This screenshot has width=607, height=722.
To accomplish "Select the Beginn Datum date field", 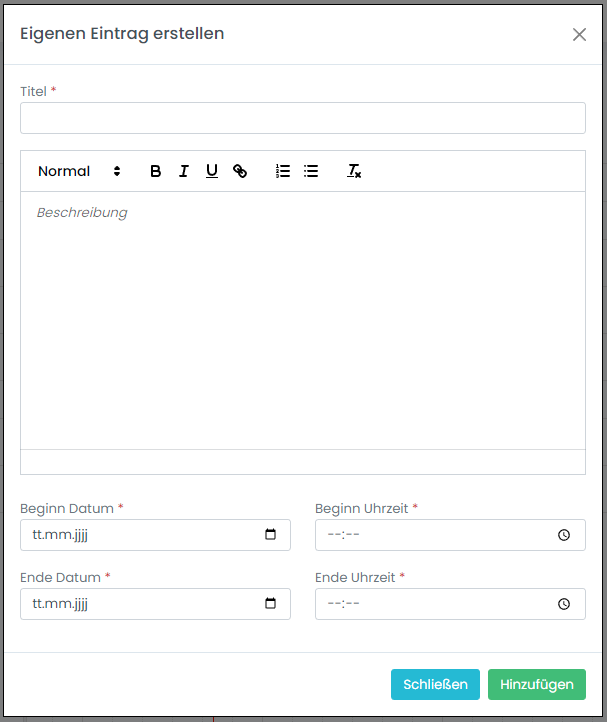I will point(140,535).
